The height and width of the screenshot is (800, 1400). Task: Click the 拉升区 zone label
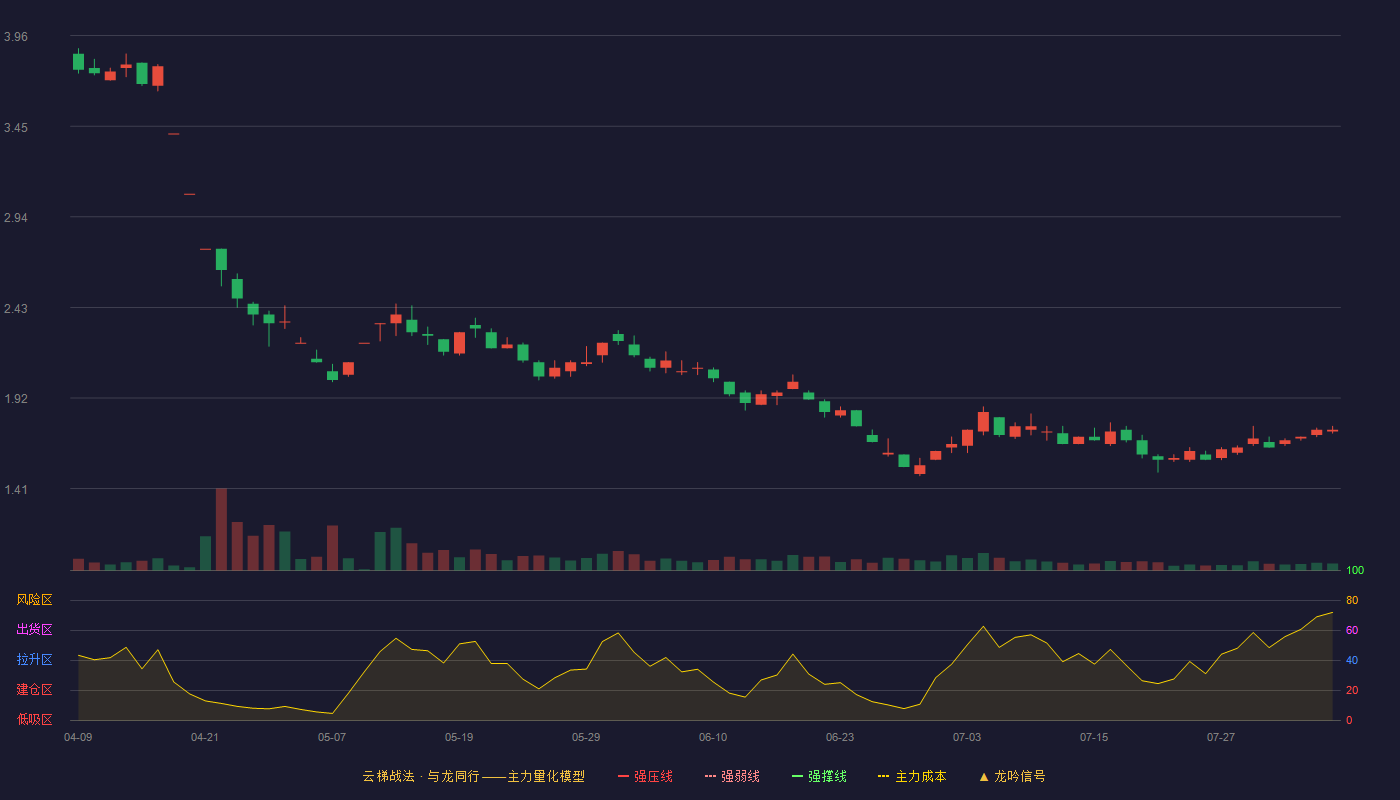[35, 660]
